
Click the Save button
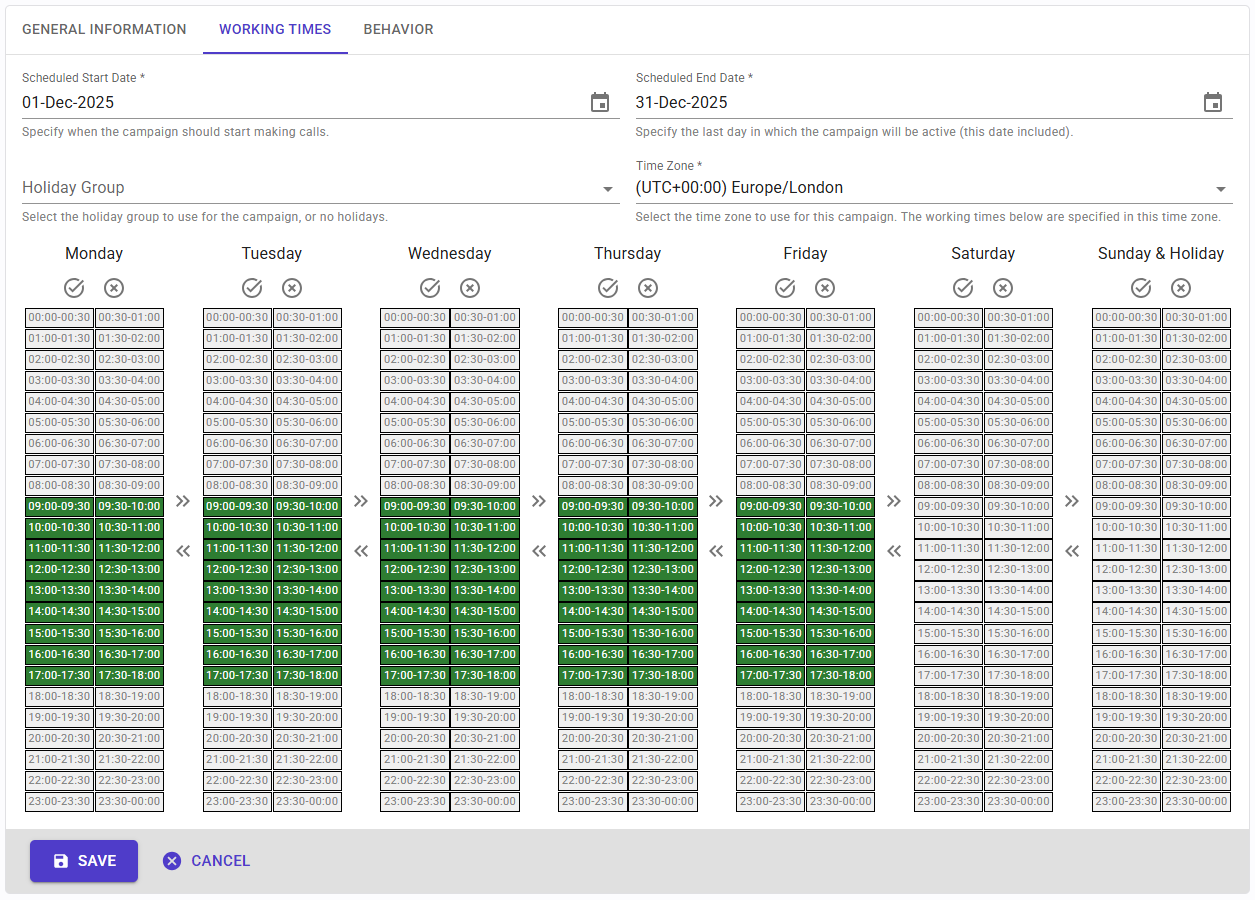84,861
